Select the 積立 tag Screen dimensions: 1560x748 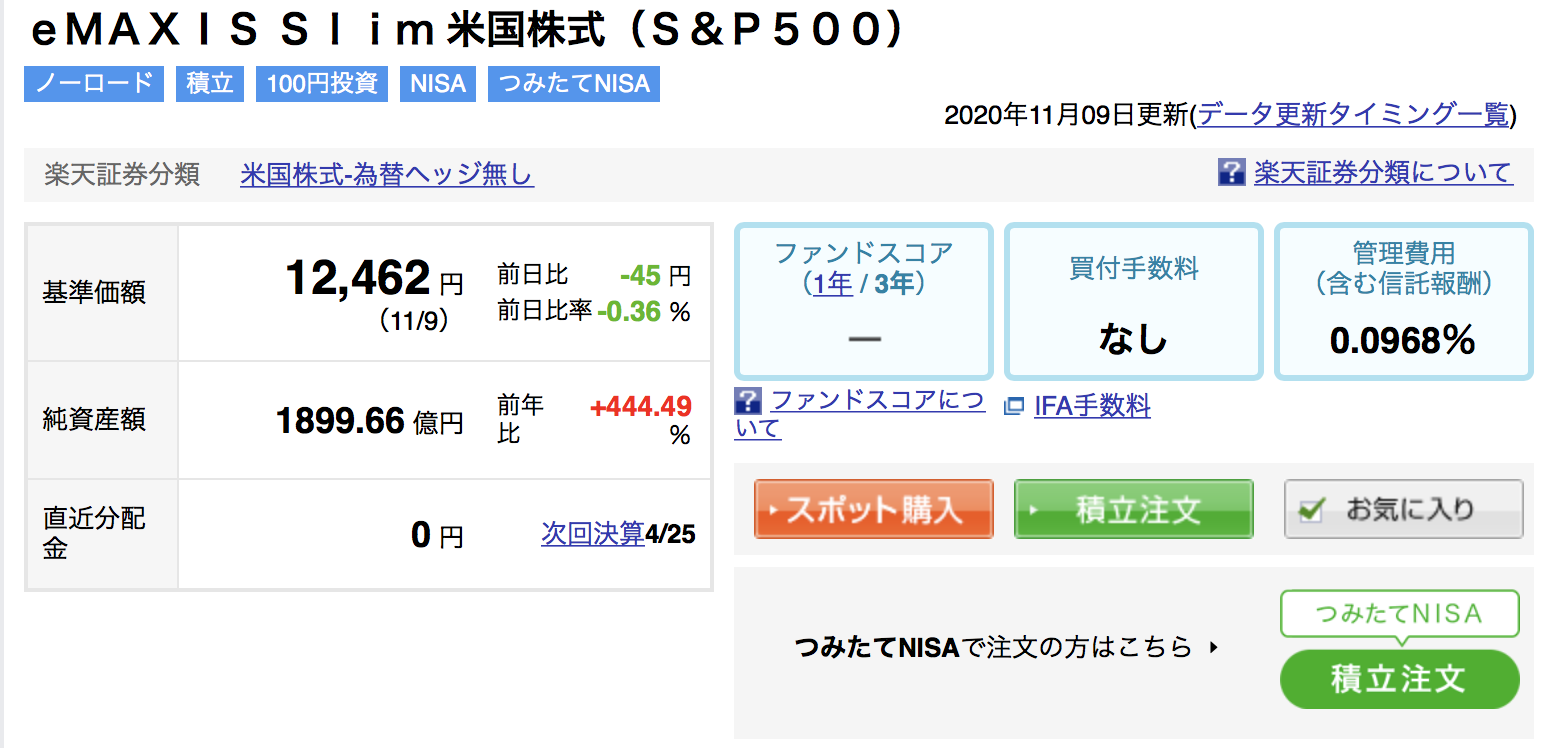(210, 83)
